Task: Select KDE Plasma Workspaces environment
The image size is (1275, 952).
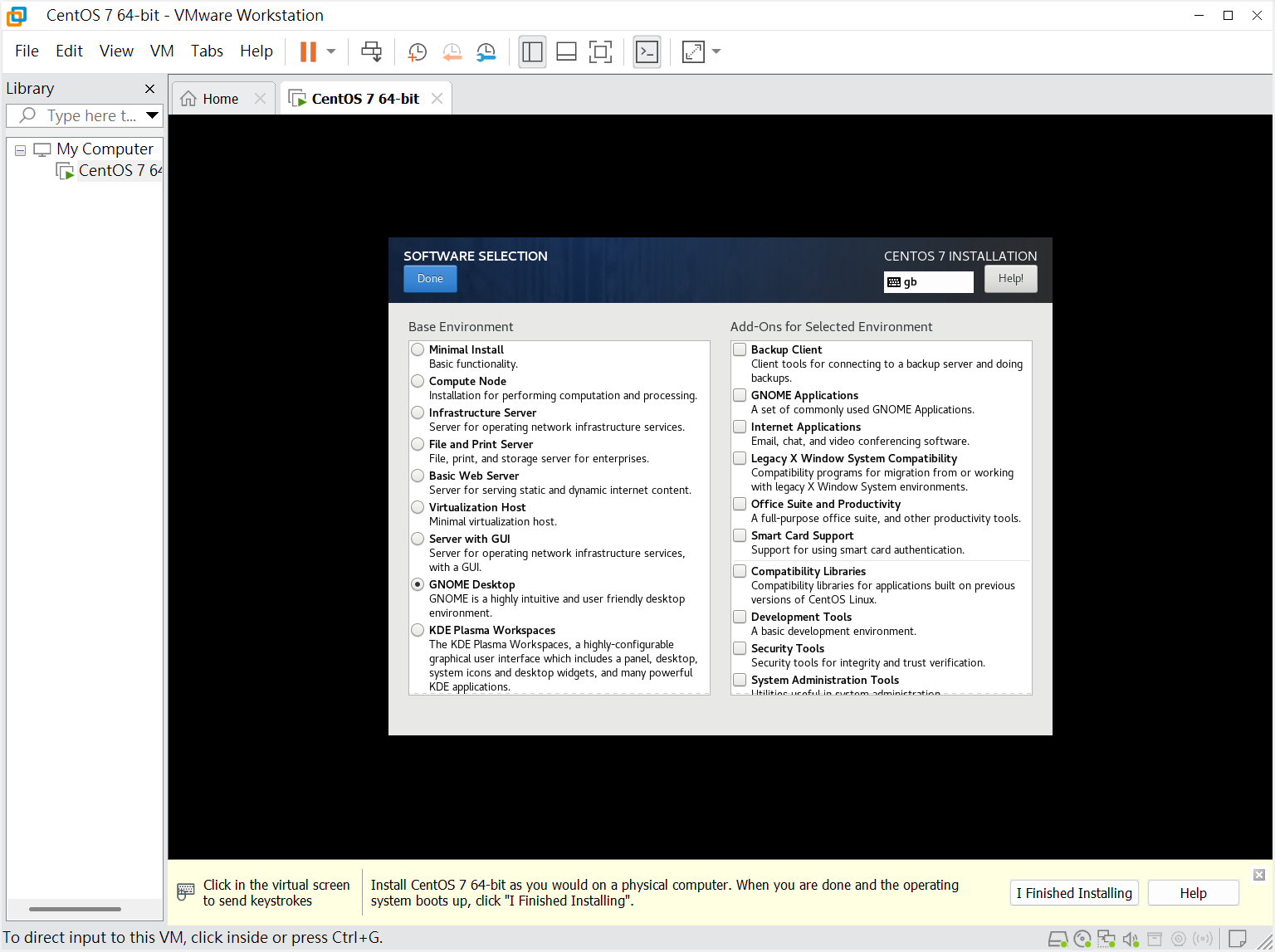Action: coord(418,630)
